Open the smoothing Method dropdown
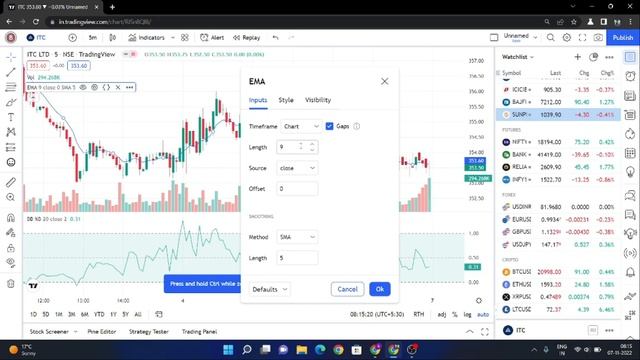 click(x=297, y=237)
